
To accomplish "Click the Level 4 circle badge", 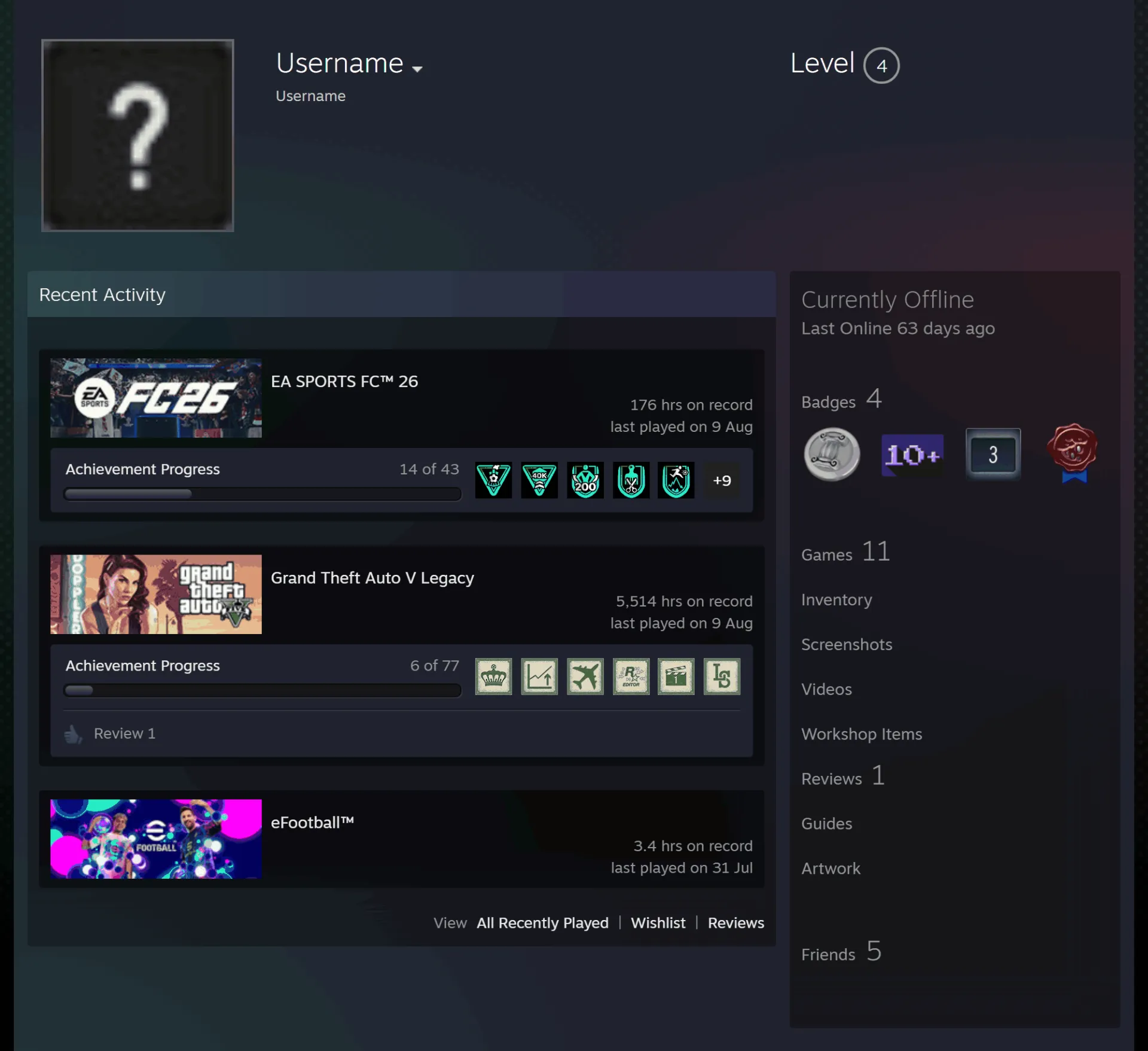I will pos(881,65).
